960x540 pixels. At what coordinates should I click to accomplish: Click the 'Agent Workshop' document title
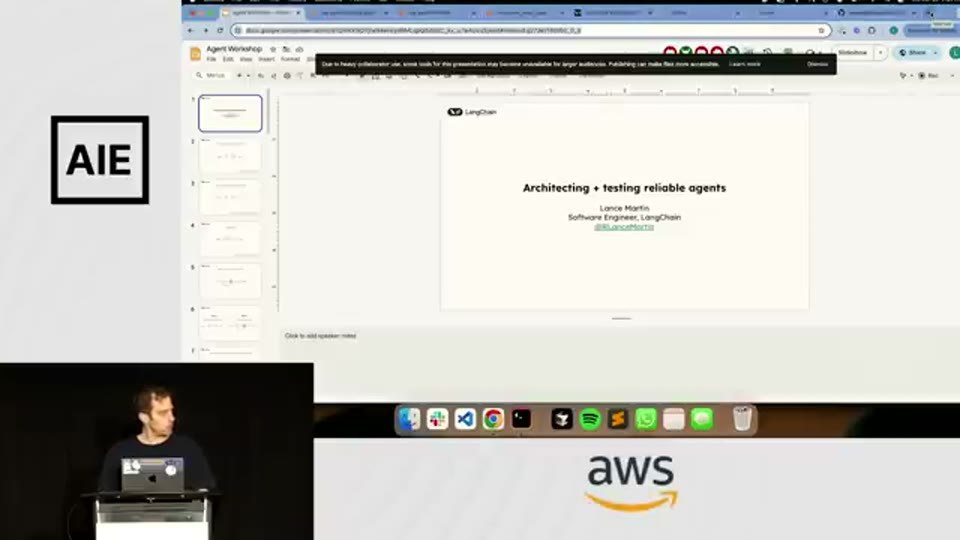pos(234,49)
